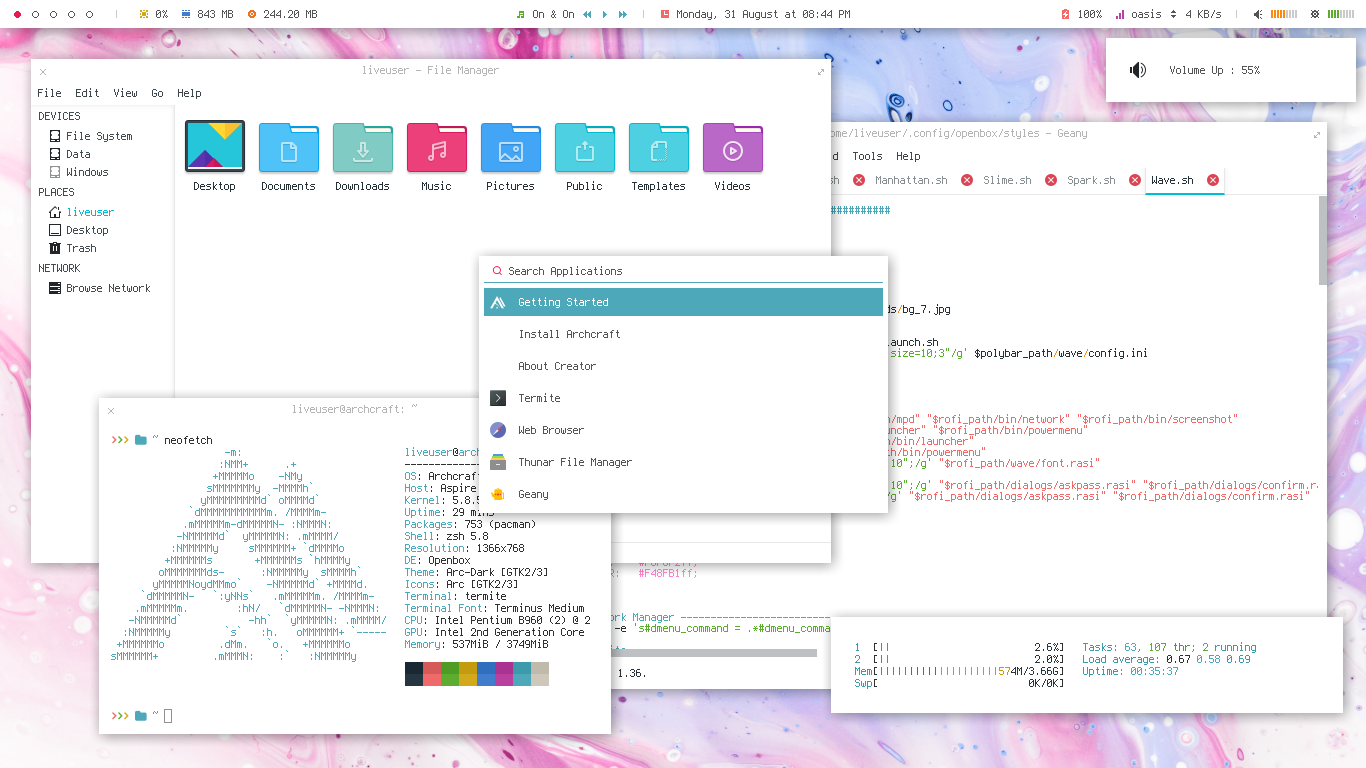This screenshot has width=1366, height=768.
Task: Skip to next track in top bar
Action: point(623,14)
